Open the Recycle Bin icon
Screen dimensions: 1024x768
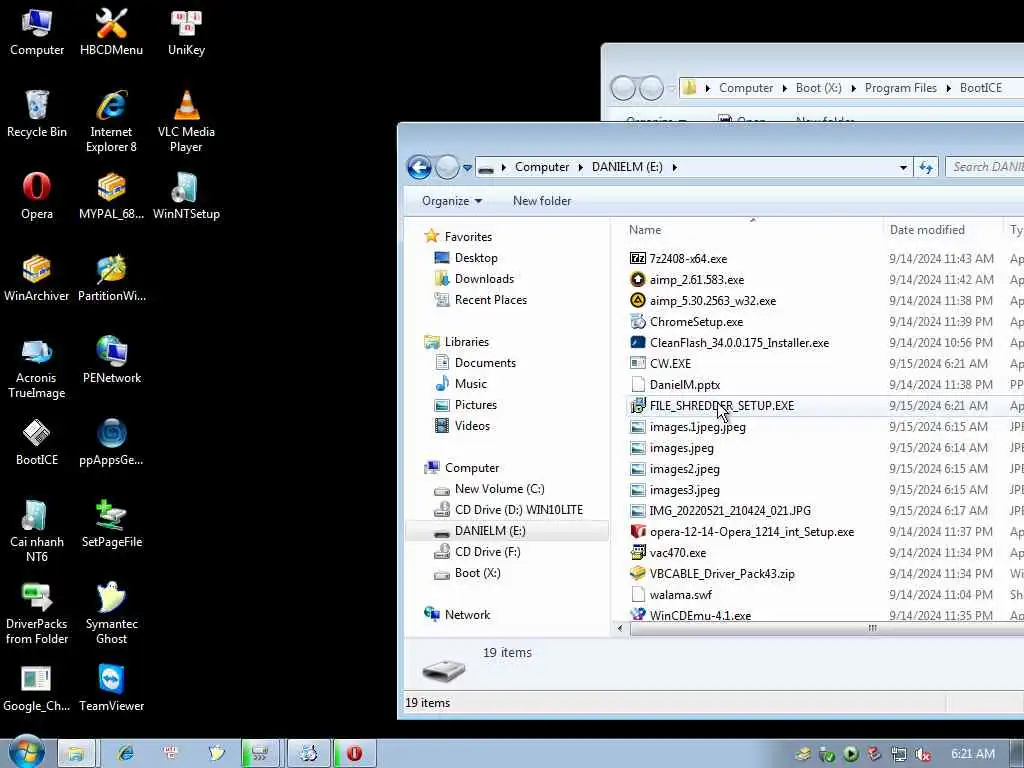37,114
